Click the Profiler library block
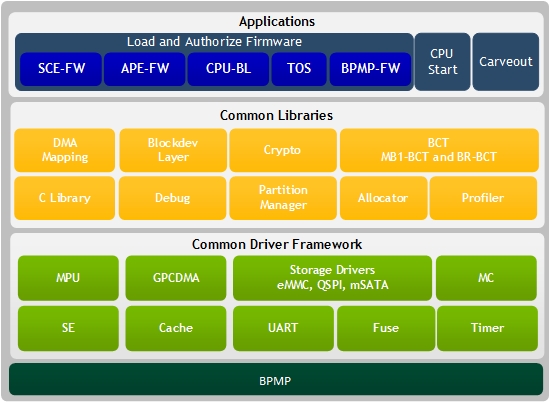The width and height of the screenshot is (550, 402). [x=483, y=198]
